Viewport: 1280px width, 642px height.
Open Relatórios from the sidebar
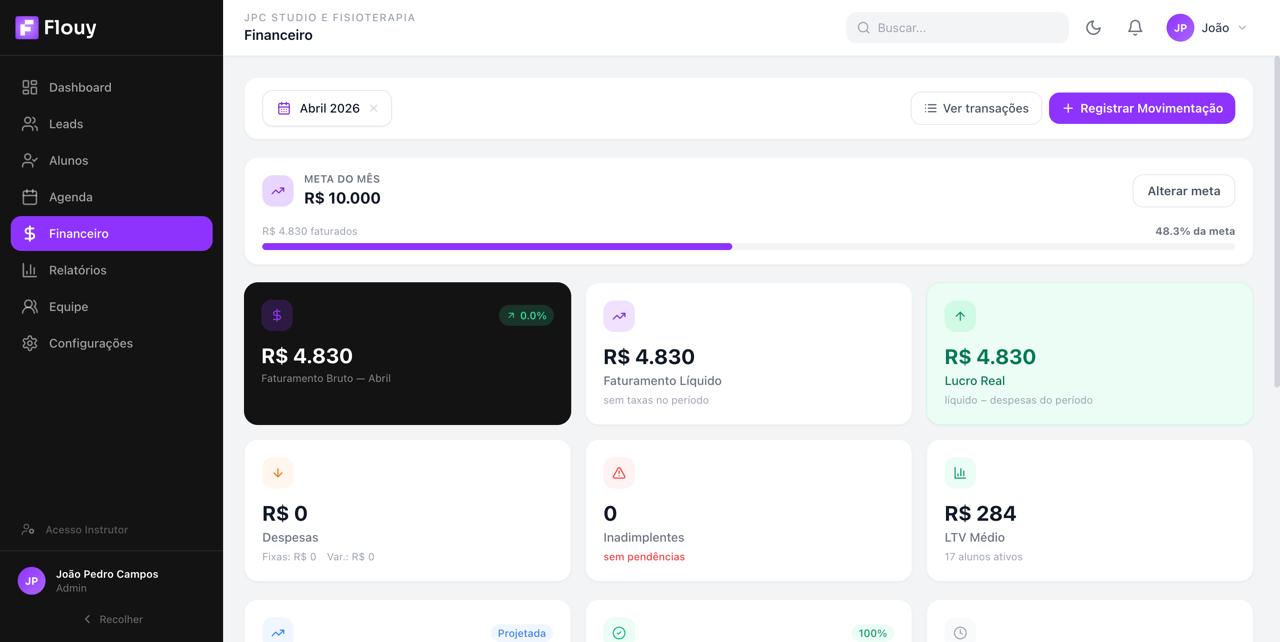click(112, 270)
